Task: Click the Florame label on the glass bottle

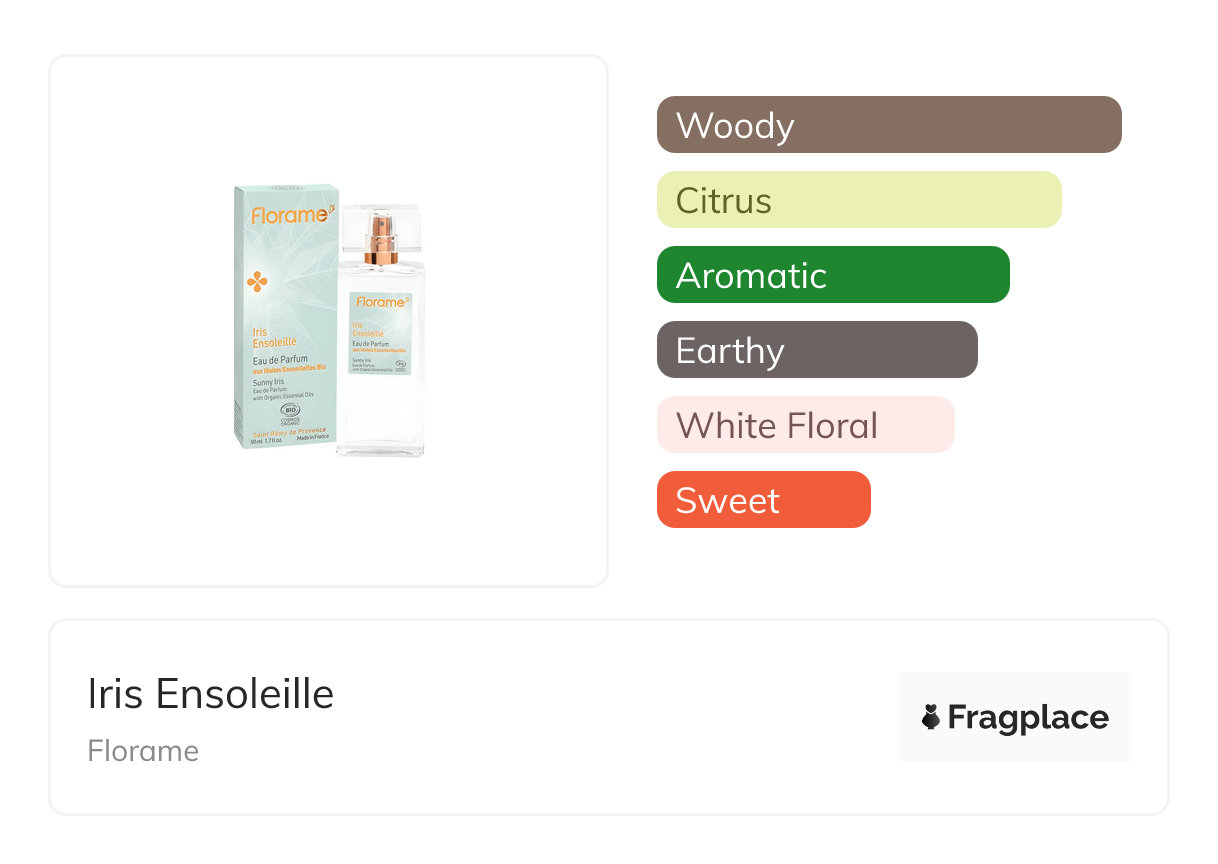Action: tap(380, 302)
